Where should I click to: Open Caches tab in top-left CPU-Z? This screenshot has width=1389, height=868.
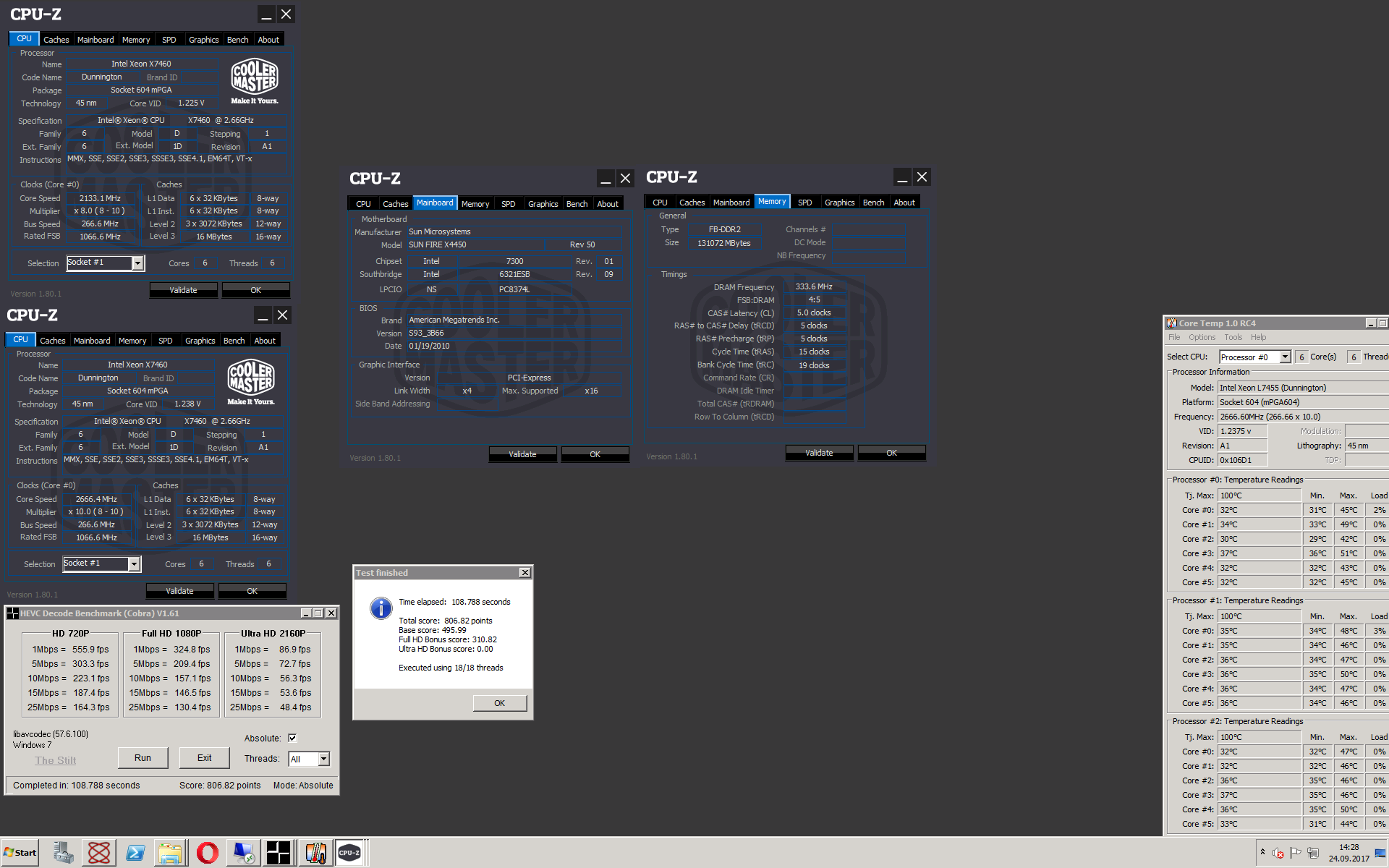pos(56,40)
